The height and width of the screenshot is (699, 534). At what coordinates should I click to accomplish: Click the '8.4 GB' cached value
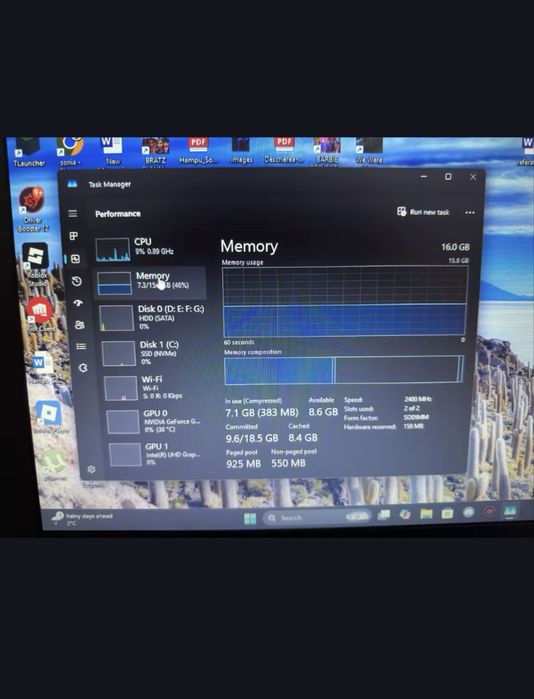coord(303,437)
